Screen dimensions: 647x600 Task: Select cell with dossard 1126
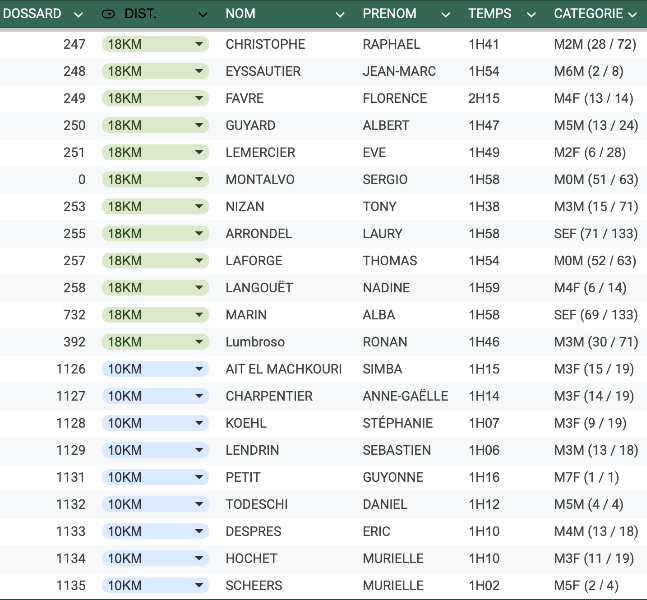[71, 369]
